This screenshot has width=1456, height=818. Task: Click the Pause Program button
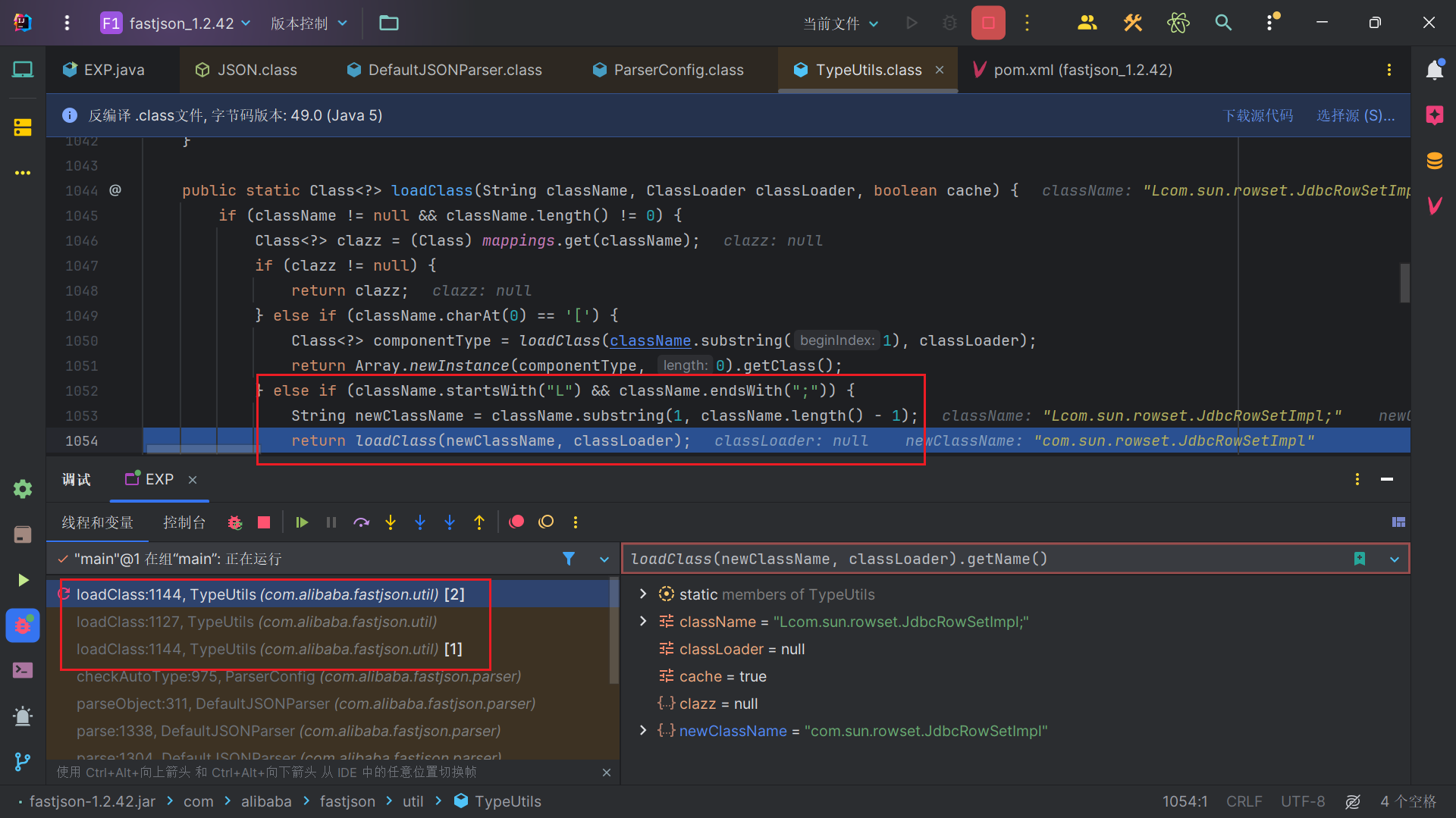click(x=331, y=522)
